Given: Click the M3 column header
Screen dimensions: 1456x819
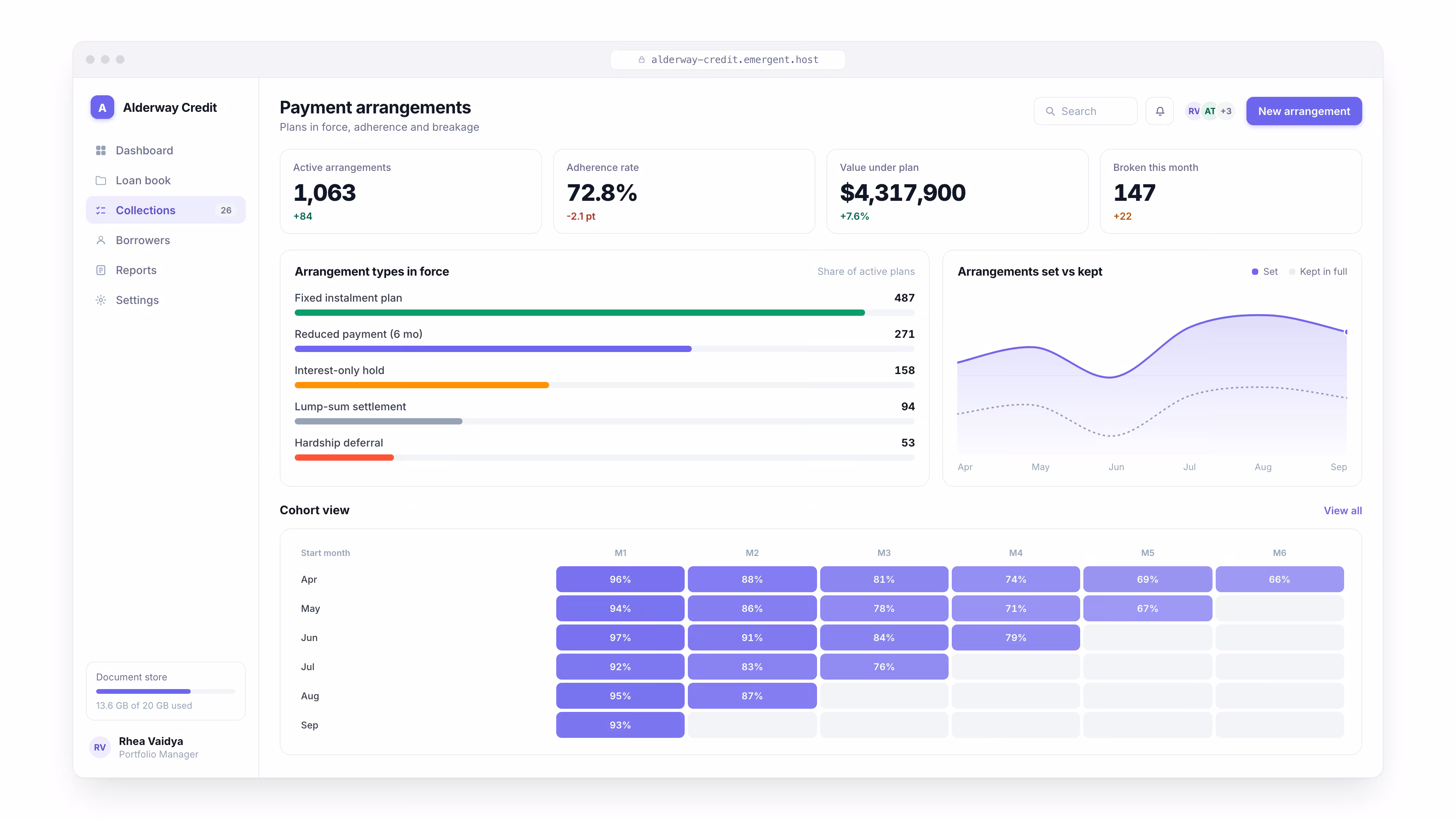Looking at the screenshot, I should [884, 553].
